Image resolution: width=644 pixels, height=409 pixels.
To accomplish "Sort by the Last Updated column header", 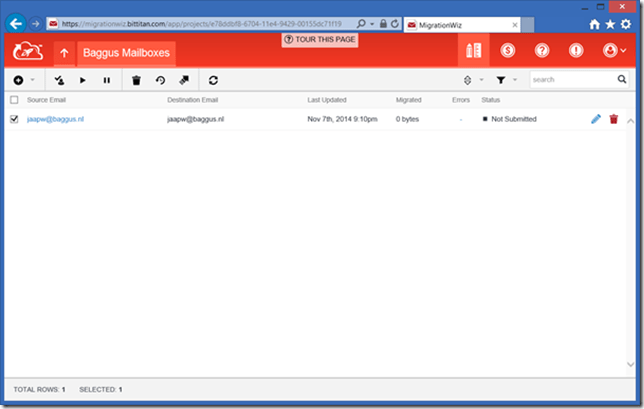I will click(x=328, y=100).
